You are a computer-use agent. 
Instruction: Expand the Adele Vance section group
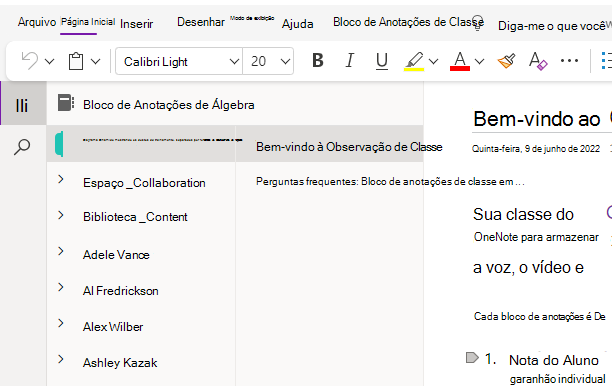[61, 251]
